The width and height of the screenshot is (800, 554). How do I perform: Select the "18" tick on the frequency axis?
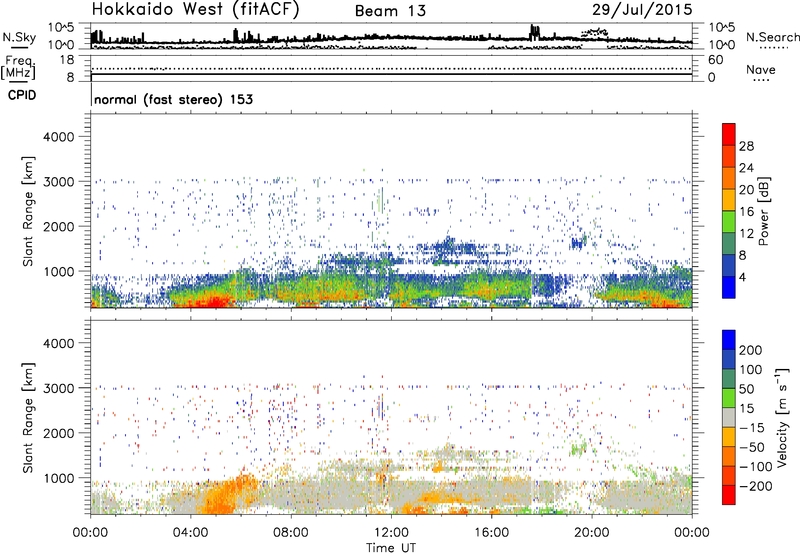point(66,60)
